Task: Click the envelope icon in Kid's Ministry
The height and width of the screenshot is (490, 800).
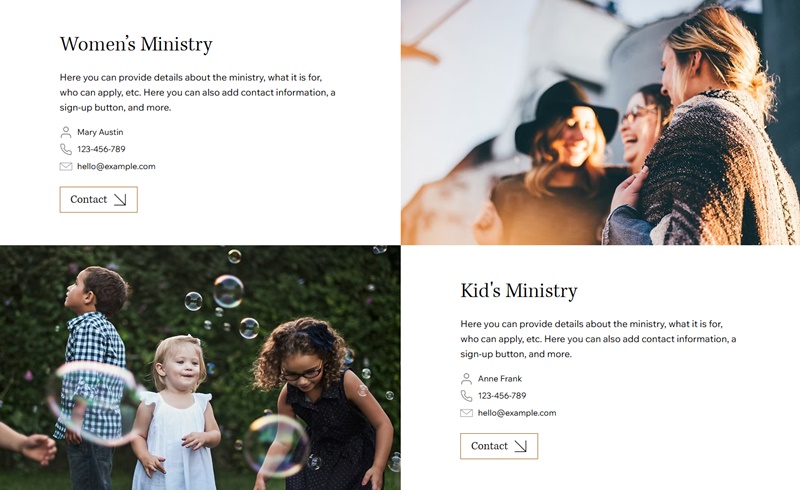Action: [x=466, y=413]
